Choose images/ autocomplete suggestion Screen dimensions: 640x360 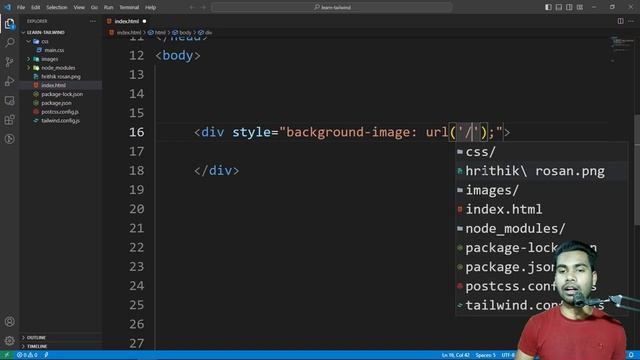pos(542,190)
